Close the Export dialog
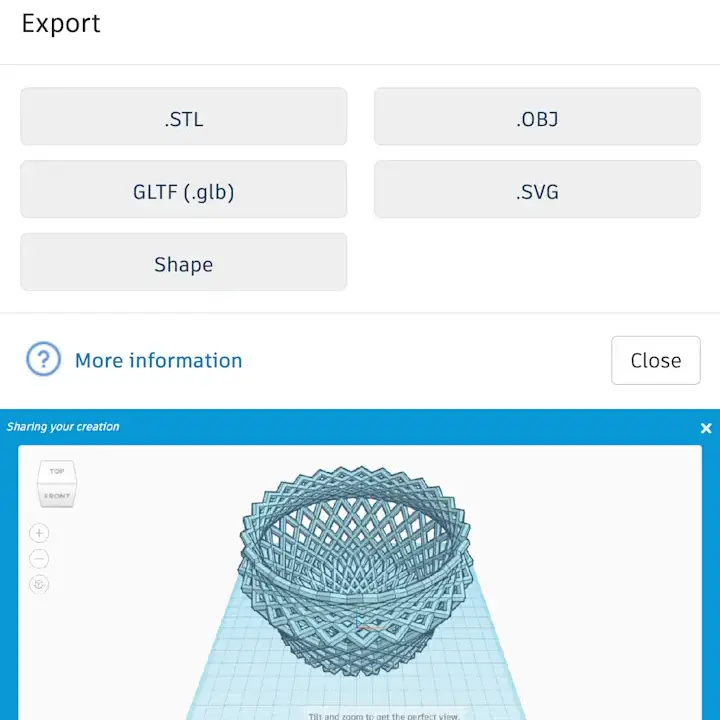The height and width of the screenshot is (720, 720). [656, 360]
